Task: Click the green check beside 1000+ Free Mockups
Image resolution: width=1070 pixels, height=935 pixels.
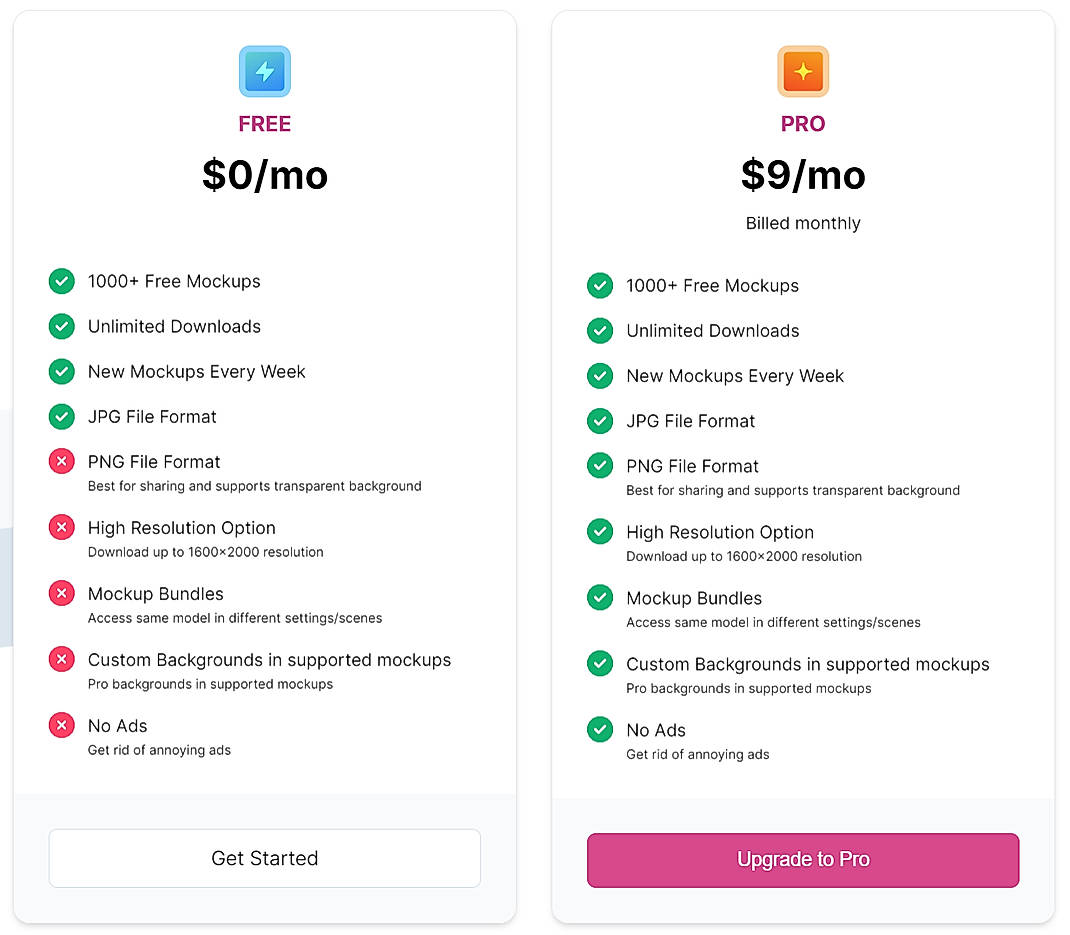Action: (61, 281)
